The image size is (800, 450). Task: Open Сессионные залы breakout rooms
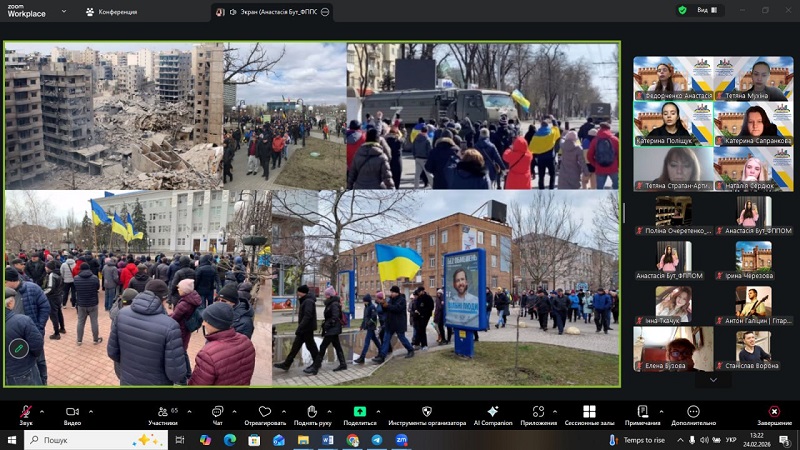pos(589,412)
